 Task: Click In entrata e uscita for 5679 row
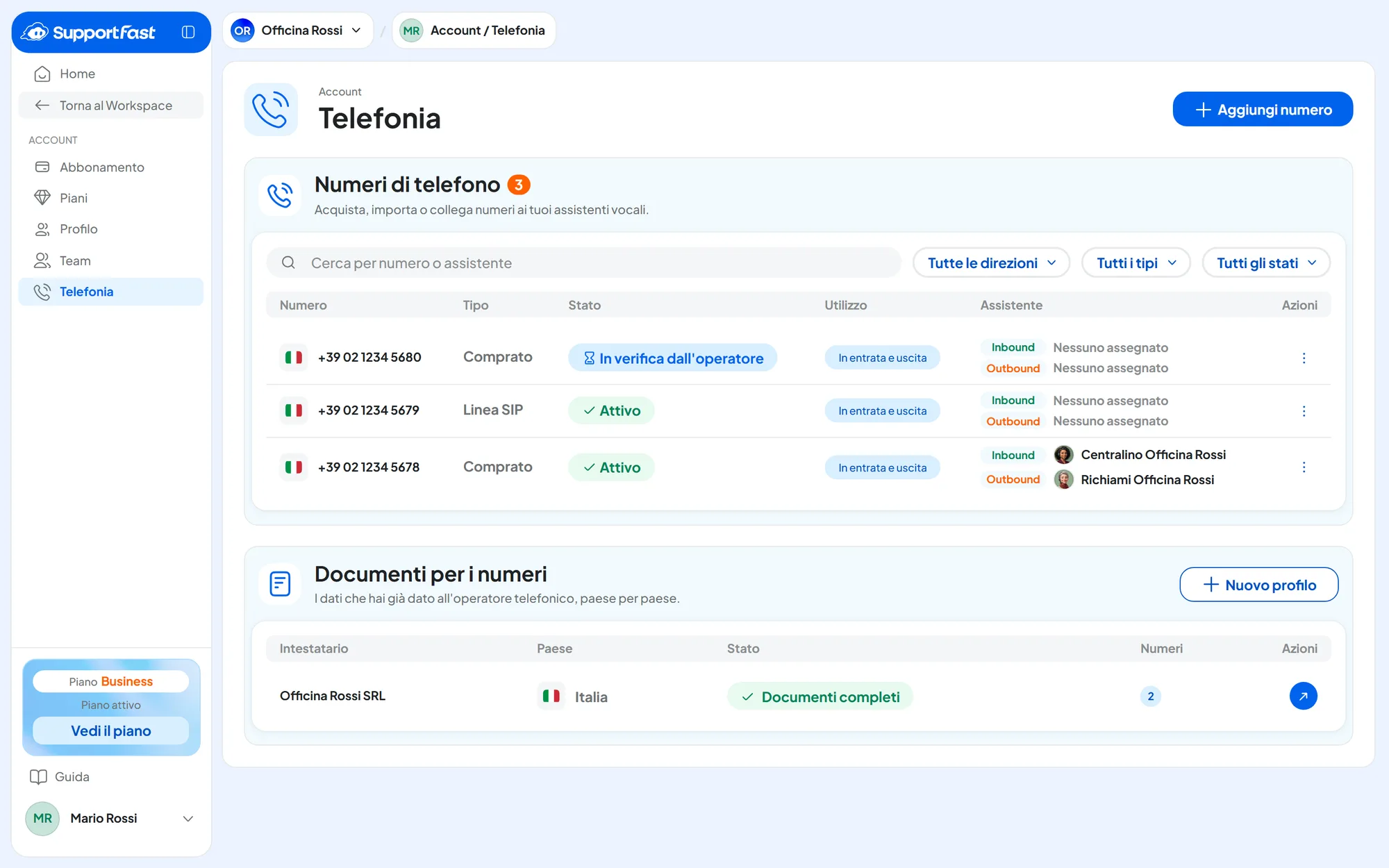(882, 410)
